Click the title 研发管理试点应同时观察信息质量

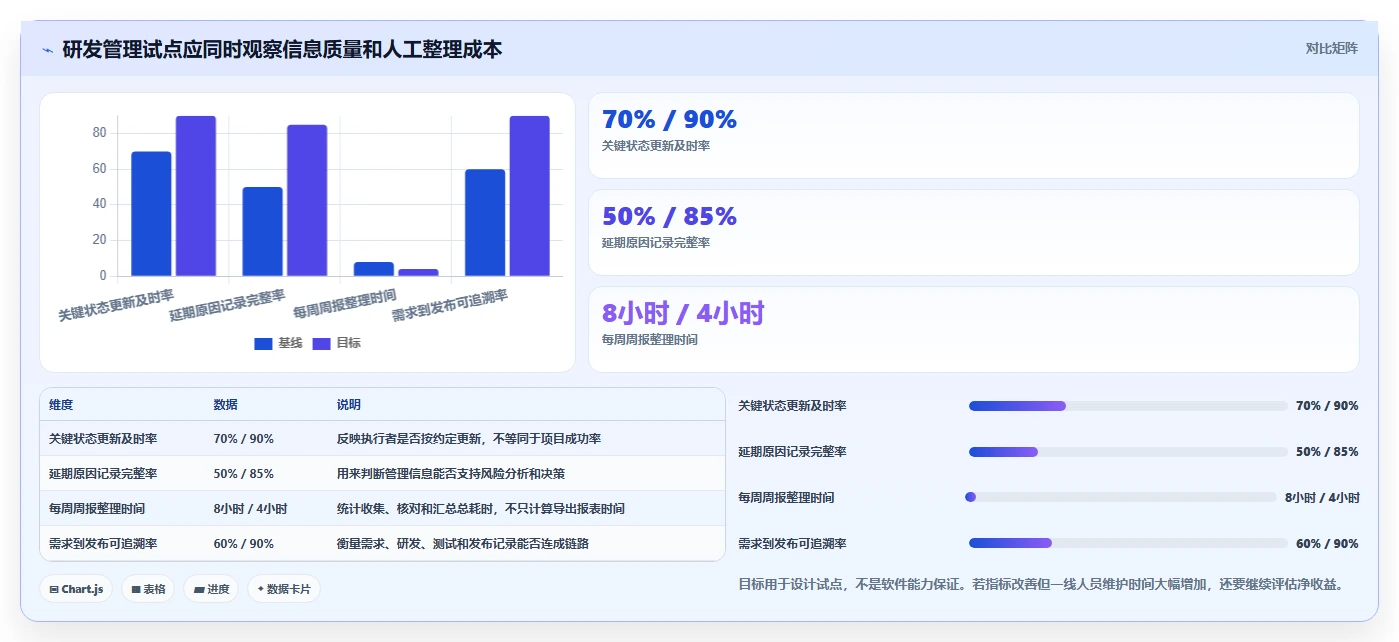click(x=282, y=49)
